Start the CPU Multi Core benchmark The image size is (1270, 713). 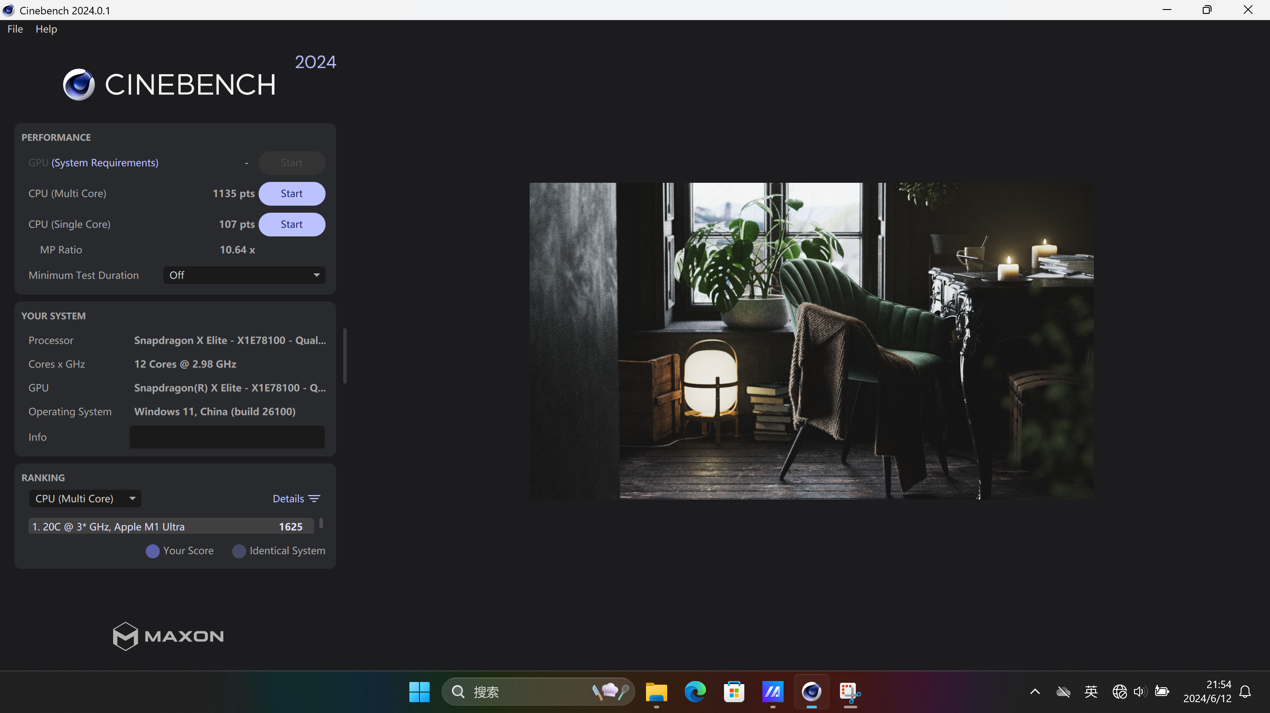291,193
